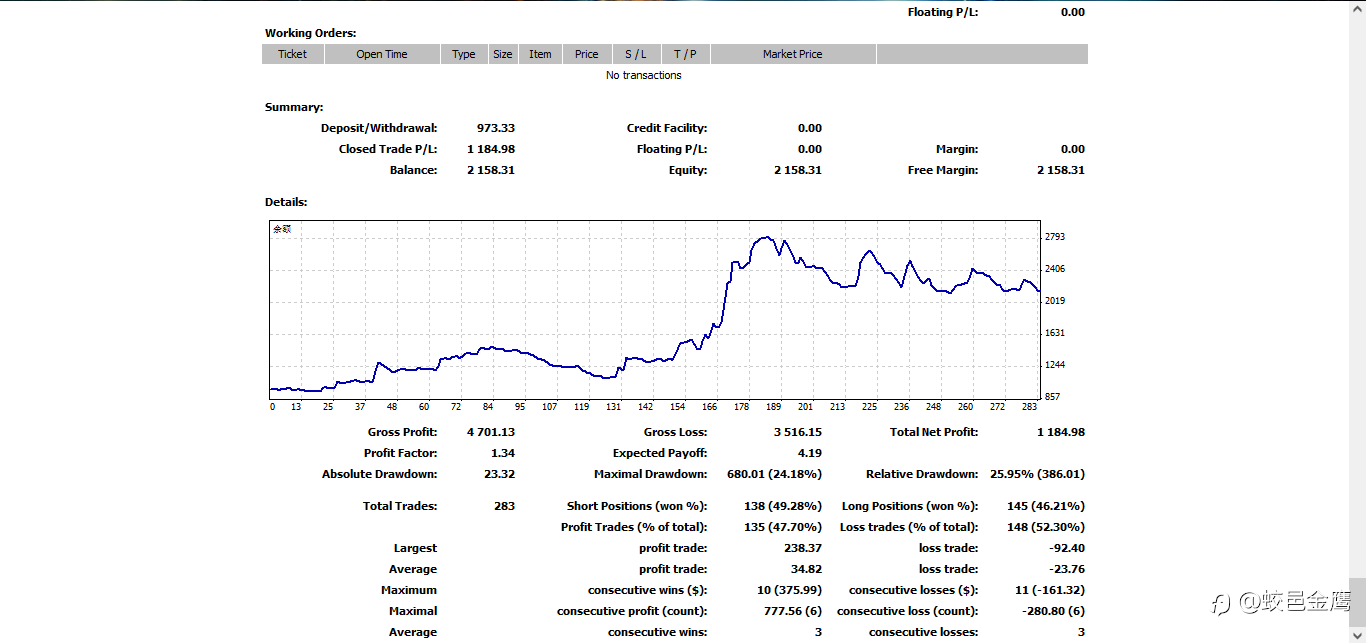Viewport: 1366px width, 643px height.
Task: Click the 'Details:' heading
Action: 286,202
